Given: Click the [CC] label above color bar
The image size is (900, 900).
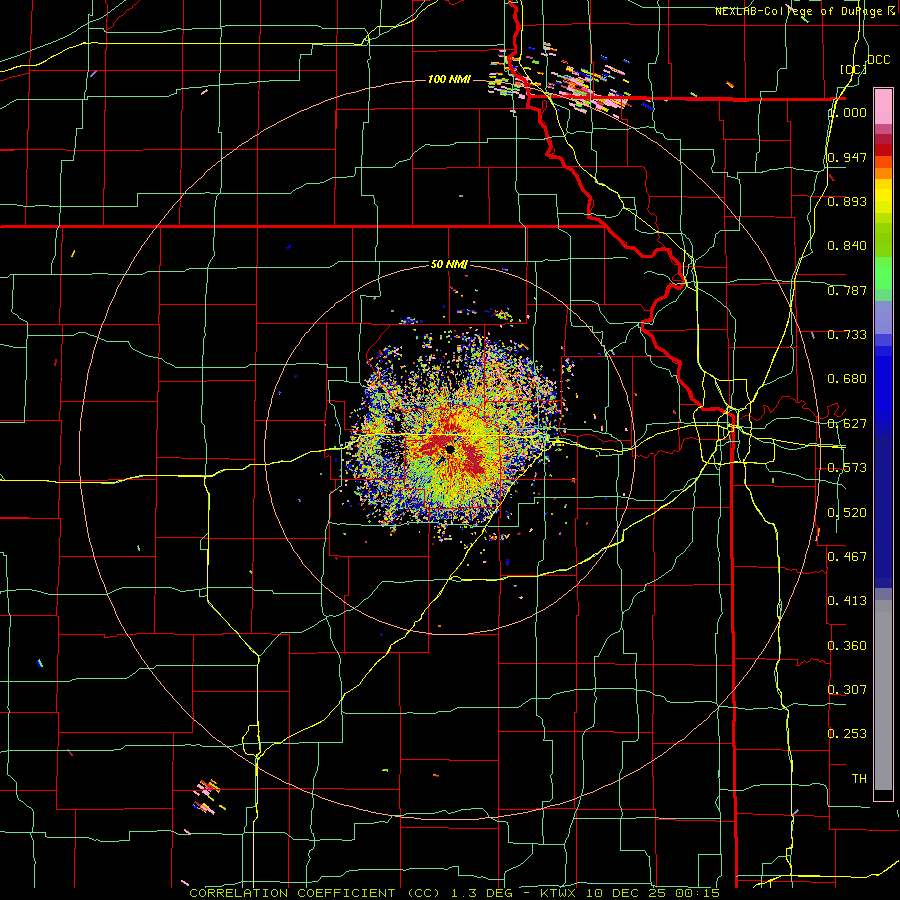Looking at the screenshot, I should (x=854, y=69).
